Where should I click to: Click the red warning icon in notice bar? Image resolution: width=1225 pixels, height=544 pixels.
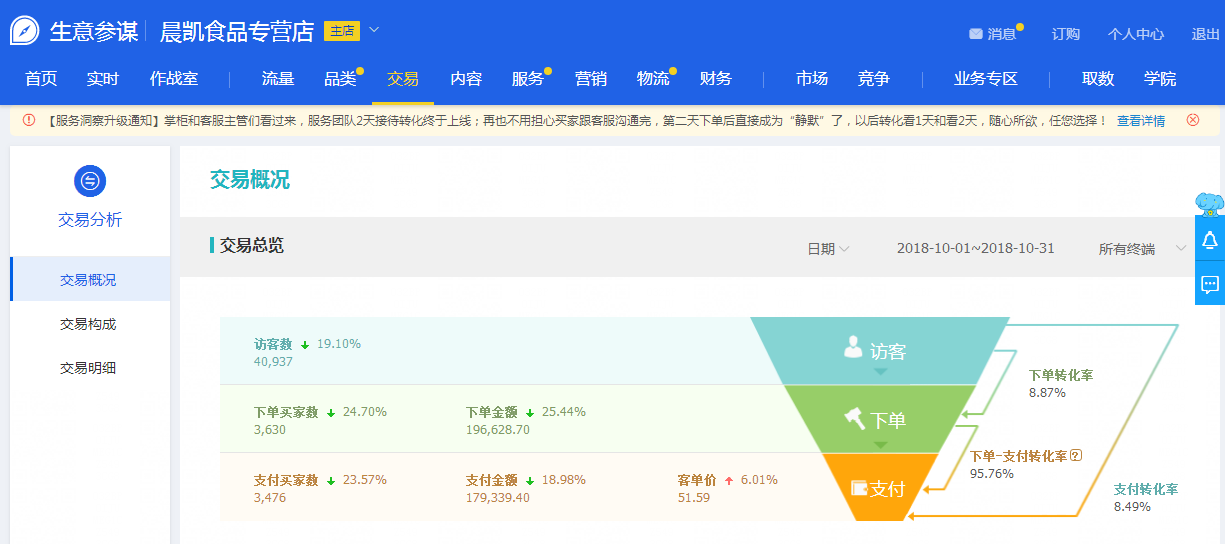[29, 120]
